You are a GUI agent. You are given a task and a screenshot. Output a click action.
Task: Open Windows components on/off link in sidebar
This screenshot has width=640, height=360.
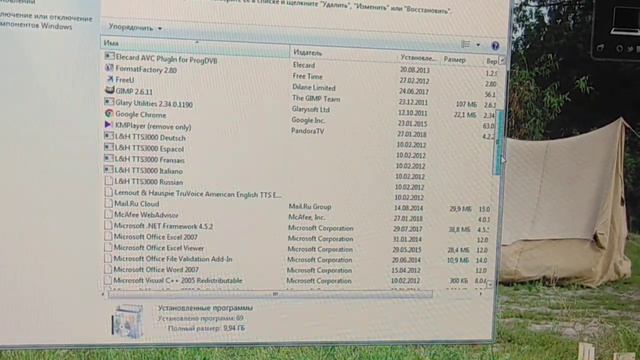[x=46, y=22]
